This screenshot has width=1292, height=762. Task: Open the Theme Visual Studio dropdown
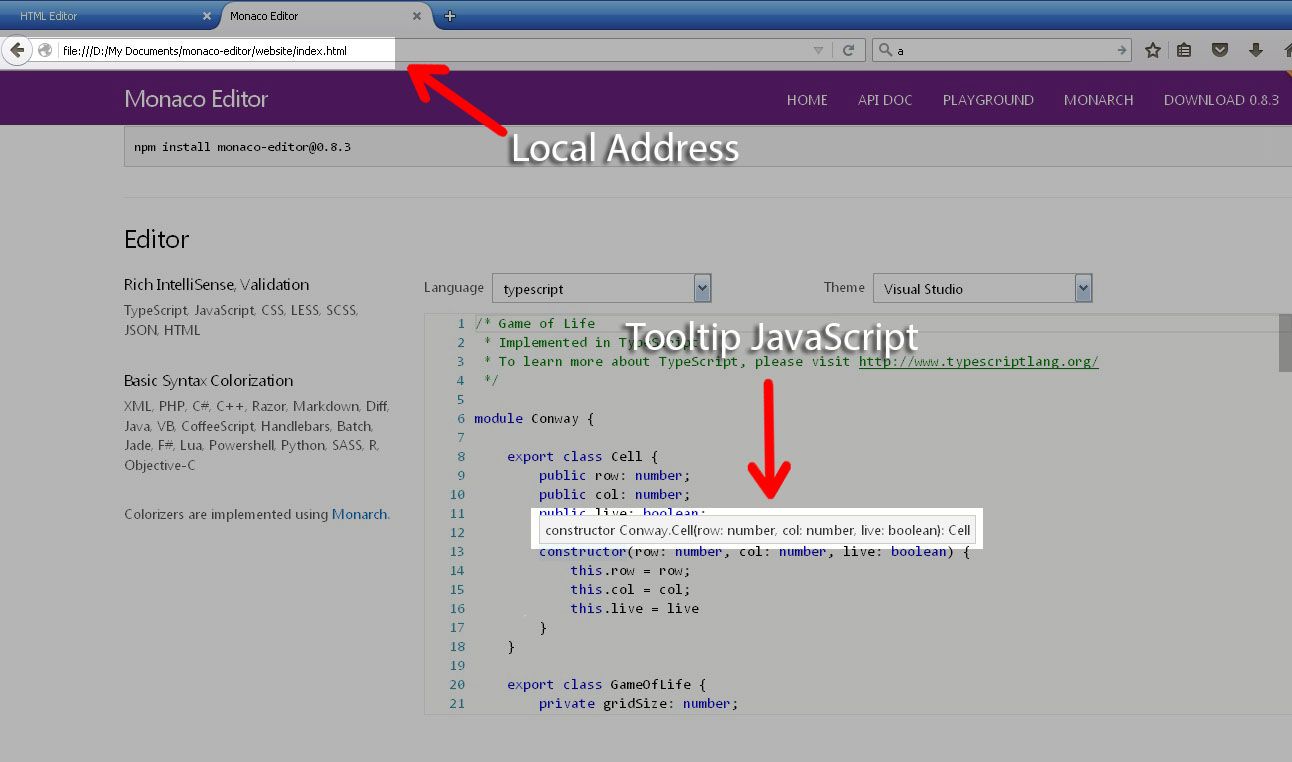coord(983,289)
